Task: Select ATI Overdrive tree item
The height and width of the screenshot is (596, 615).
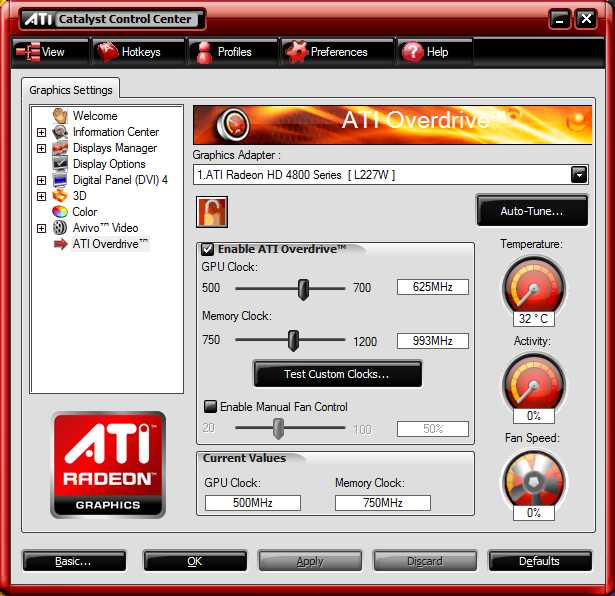Action: [110, 244]
